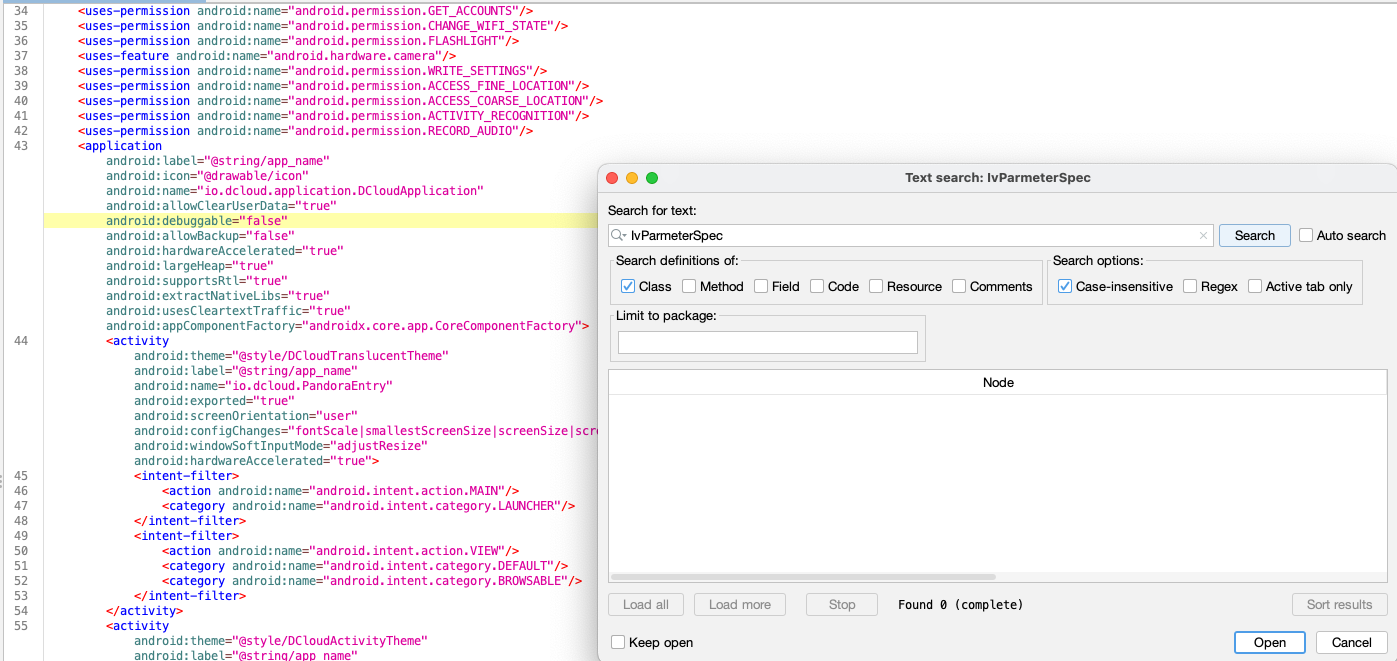
Task: Focus the Search for text field
Action: 911,236
